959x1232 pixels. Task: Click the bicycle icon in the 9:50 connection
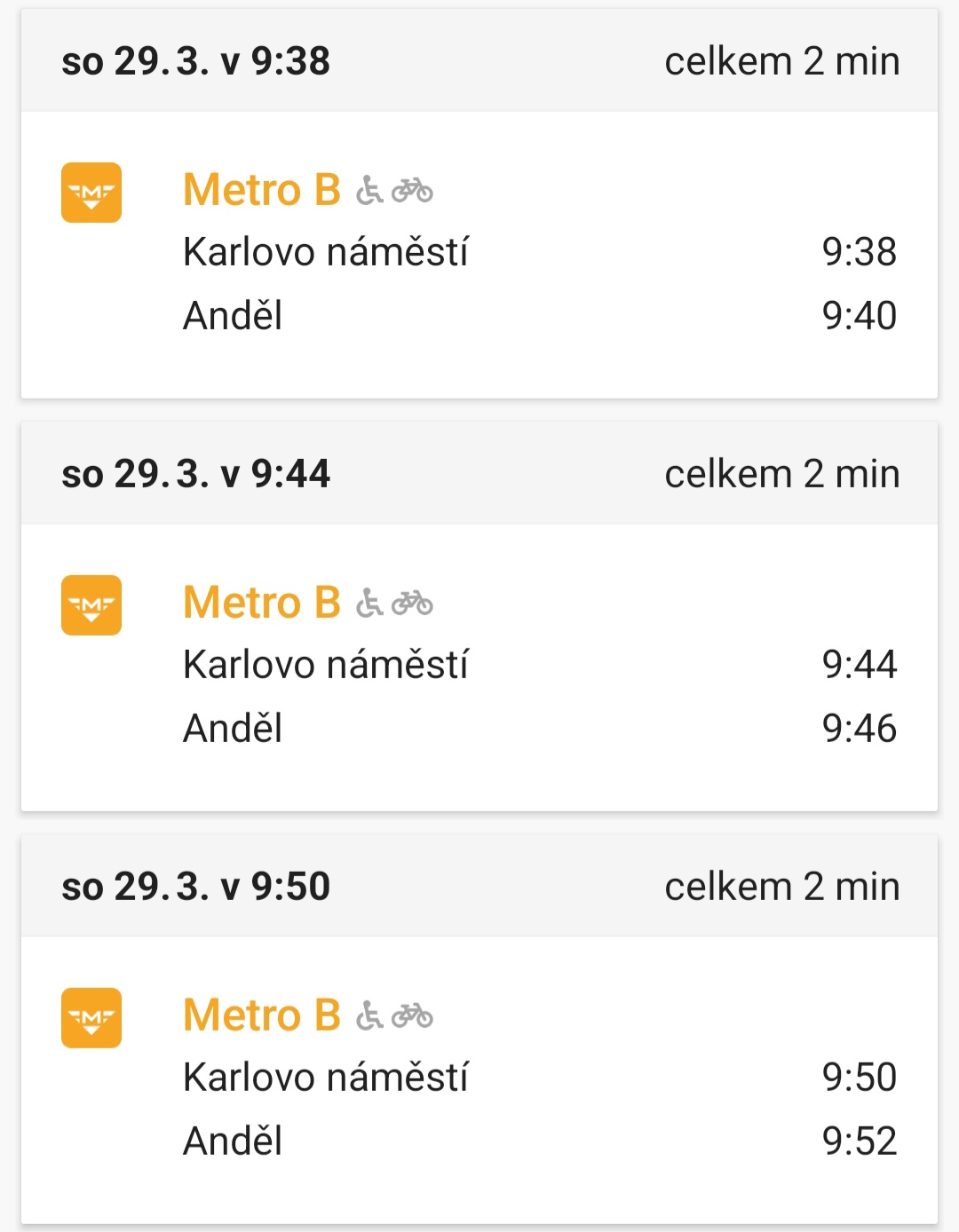tap(412, 1016)
